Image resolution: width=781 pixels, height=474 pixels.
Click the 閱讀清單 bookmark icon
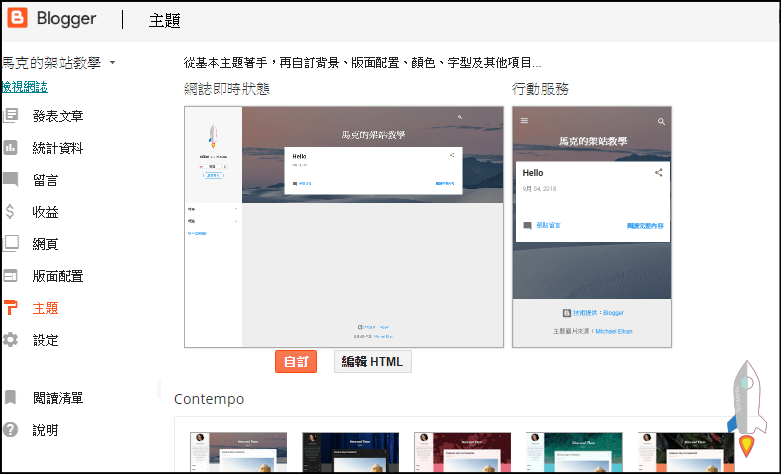pyautogui.click(x=10, y=397)
